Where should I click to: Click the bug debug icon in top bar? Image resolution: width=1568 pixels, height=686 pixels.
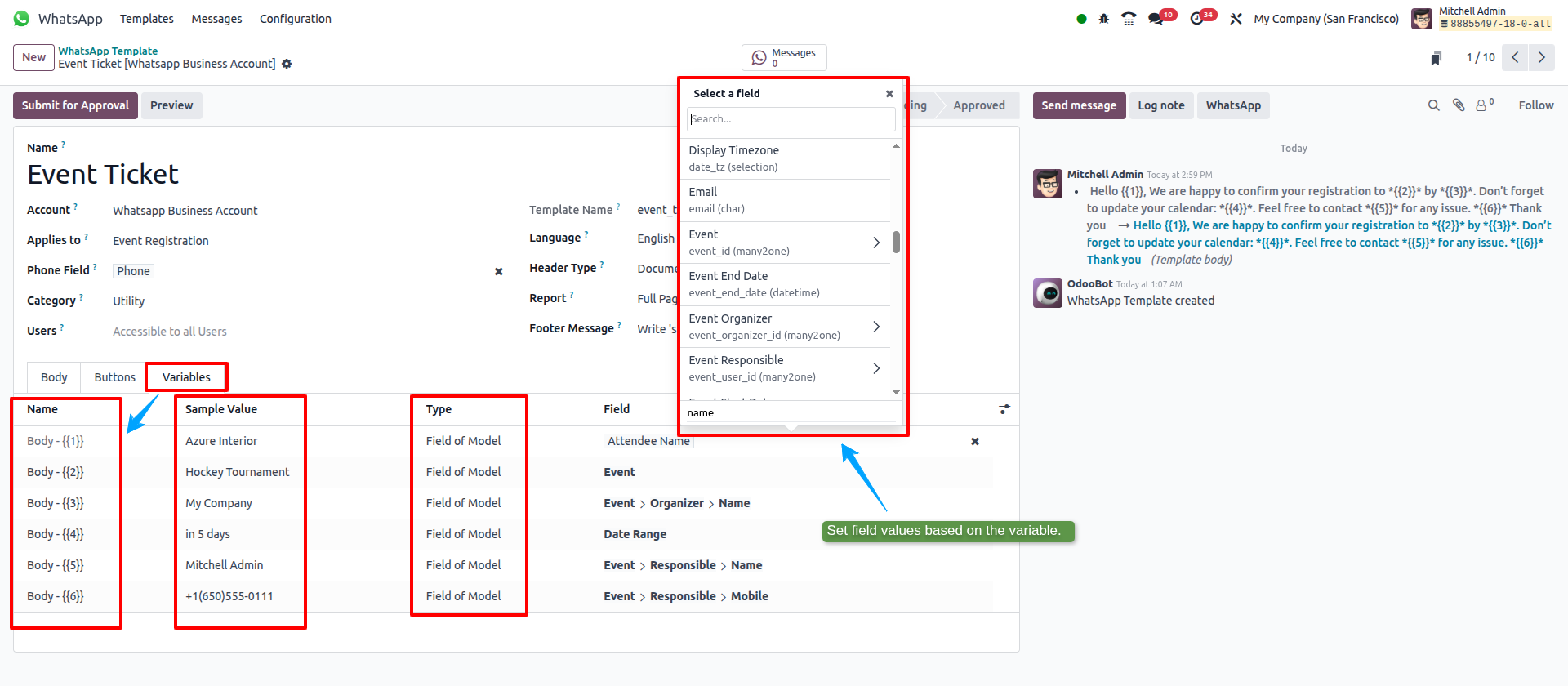point(1103,19)
